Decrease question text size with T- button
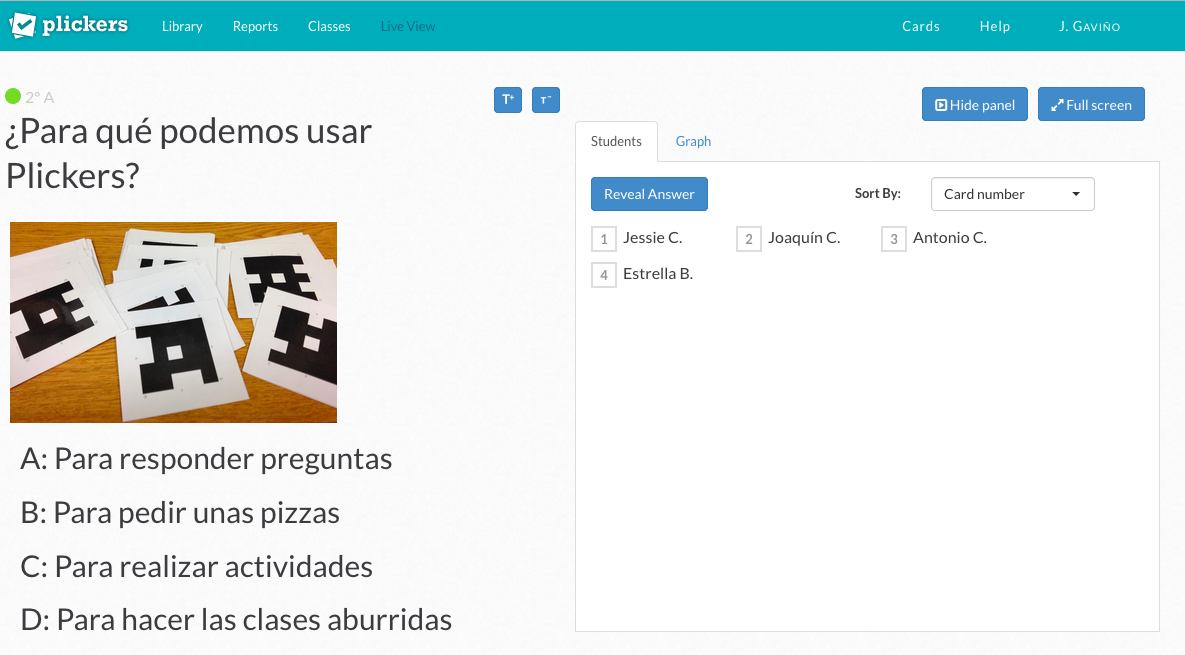Image resolution: width=1185 pixels, height=655 pixels. [x=546, y=100]
